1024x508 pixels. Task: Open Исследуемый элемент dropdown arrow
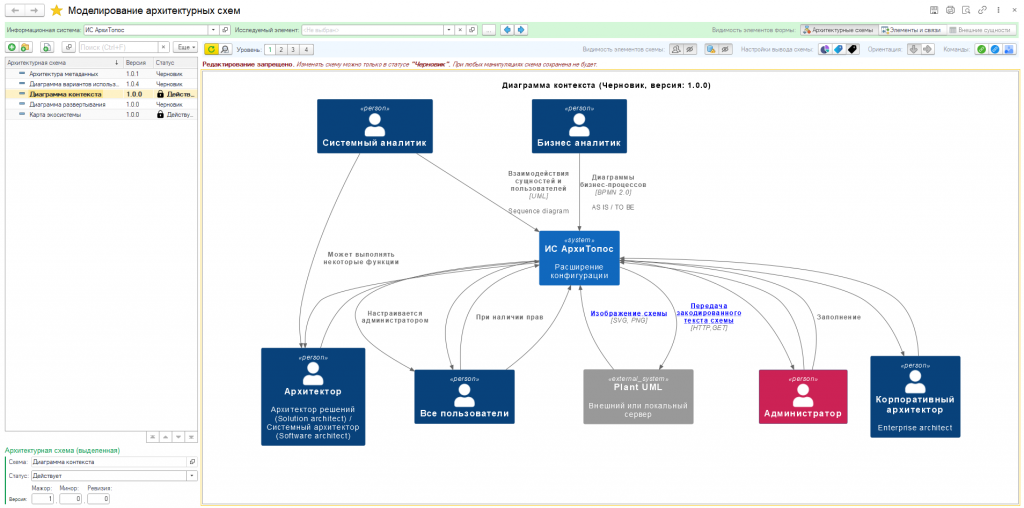(449, 30)
